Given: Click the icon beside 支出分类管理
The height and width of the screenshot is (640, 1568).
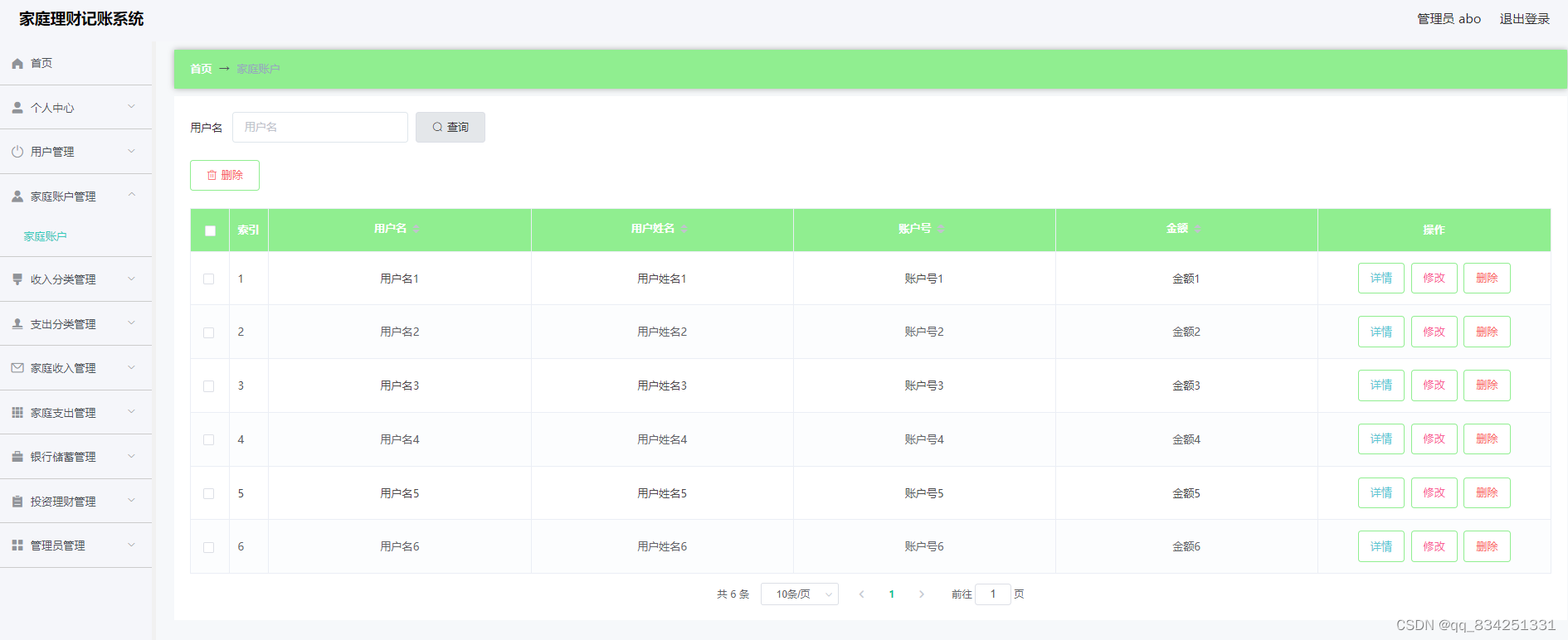Looking at the screenshot, I should [x=17, y=324].
